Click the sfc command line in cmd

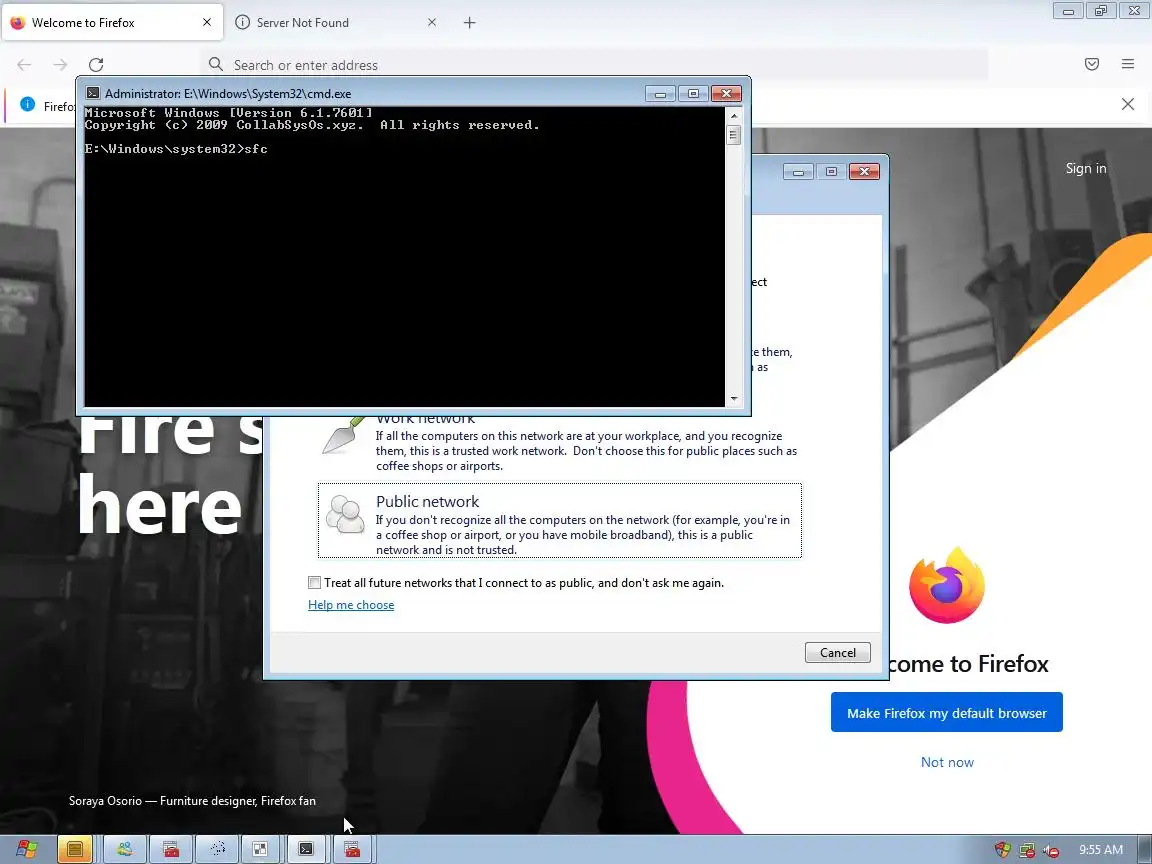tap(176, 148)
